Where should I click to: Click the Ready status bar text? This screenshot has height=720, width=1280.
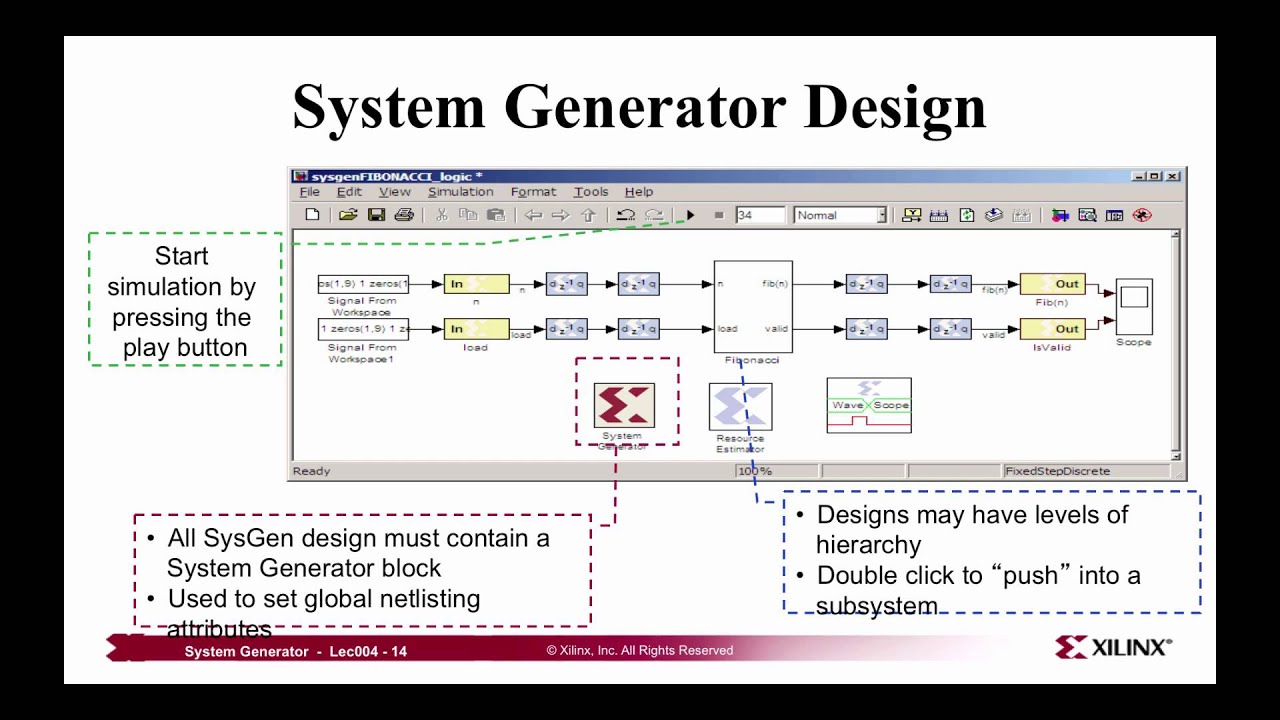pos(311,471)
